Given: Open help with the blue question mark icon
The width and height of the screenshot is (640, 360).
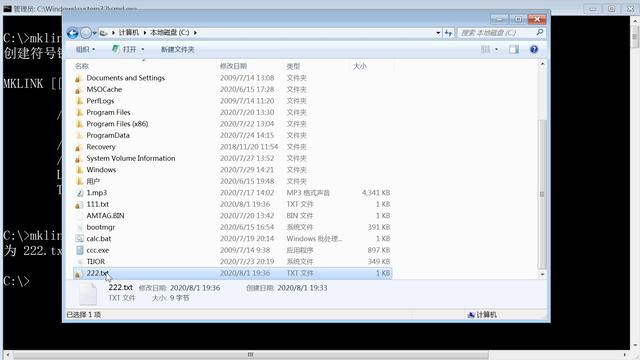Looking at the screenshot, I should 534,49.
